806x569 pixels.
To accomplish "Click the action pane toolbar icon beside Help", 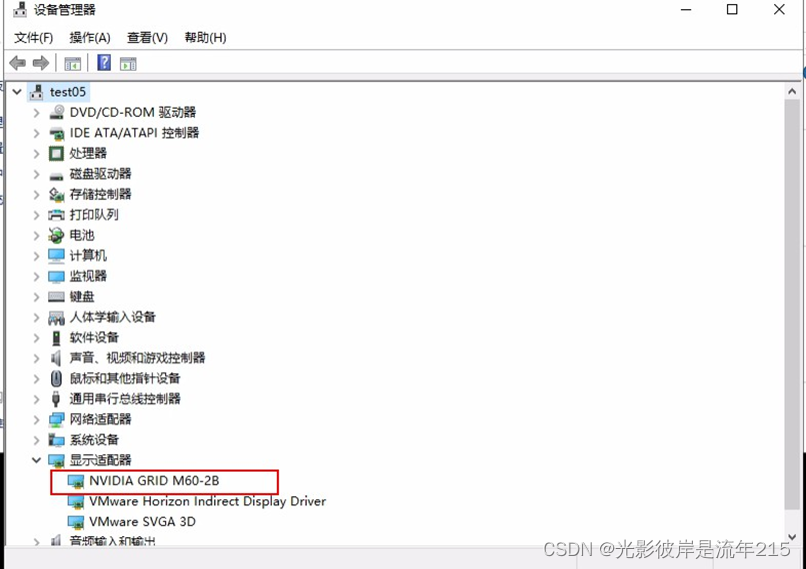I will pos(128,64).
